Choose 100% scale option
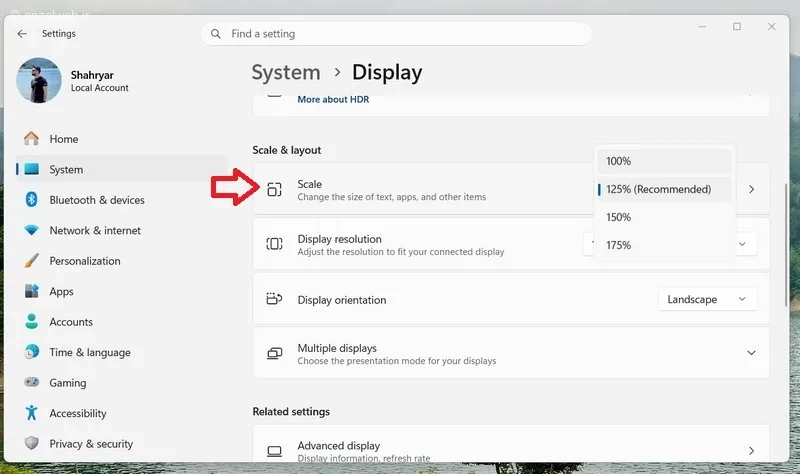 click(x=664, y=161)
